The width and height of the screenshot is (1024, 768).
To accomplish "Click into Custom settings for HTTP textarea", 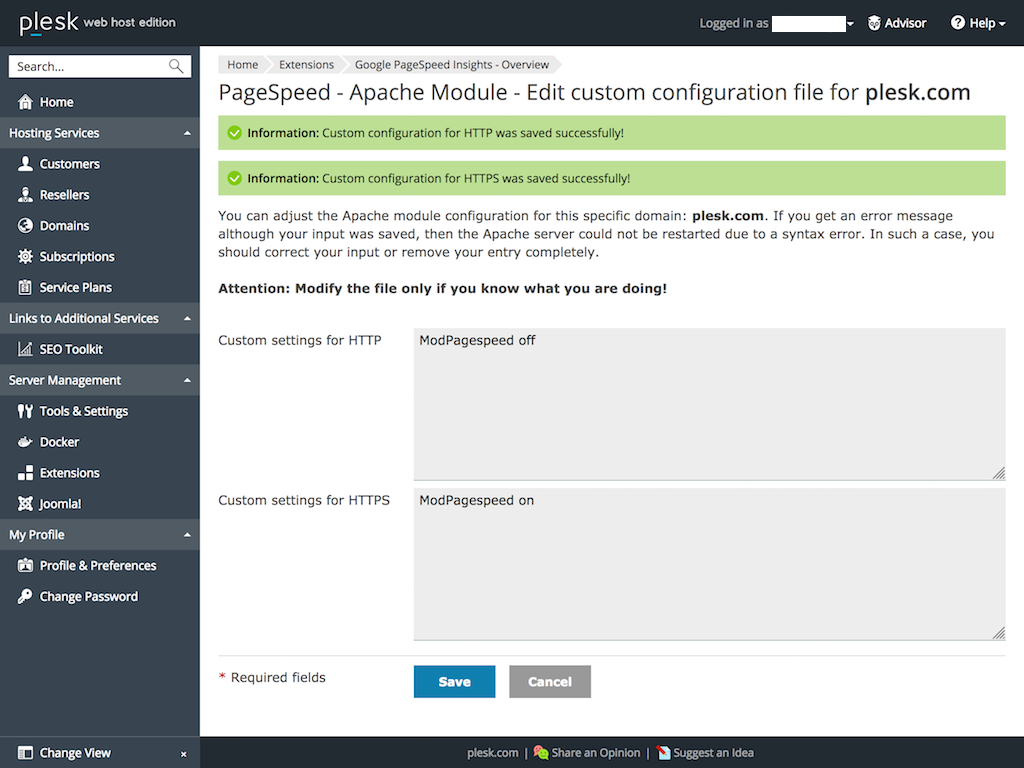I will tap(709, 403).
